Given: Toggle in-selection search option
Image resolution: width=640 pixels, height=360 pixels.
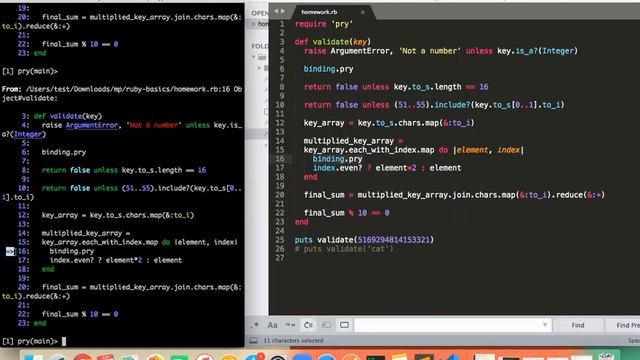Looking at the screenshot, I should [327, 325].
